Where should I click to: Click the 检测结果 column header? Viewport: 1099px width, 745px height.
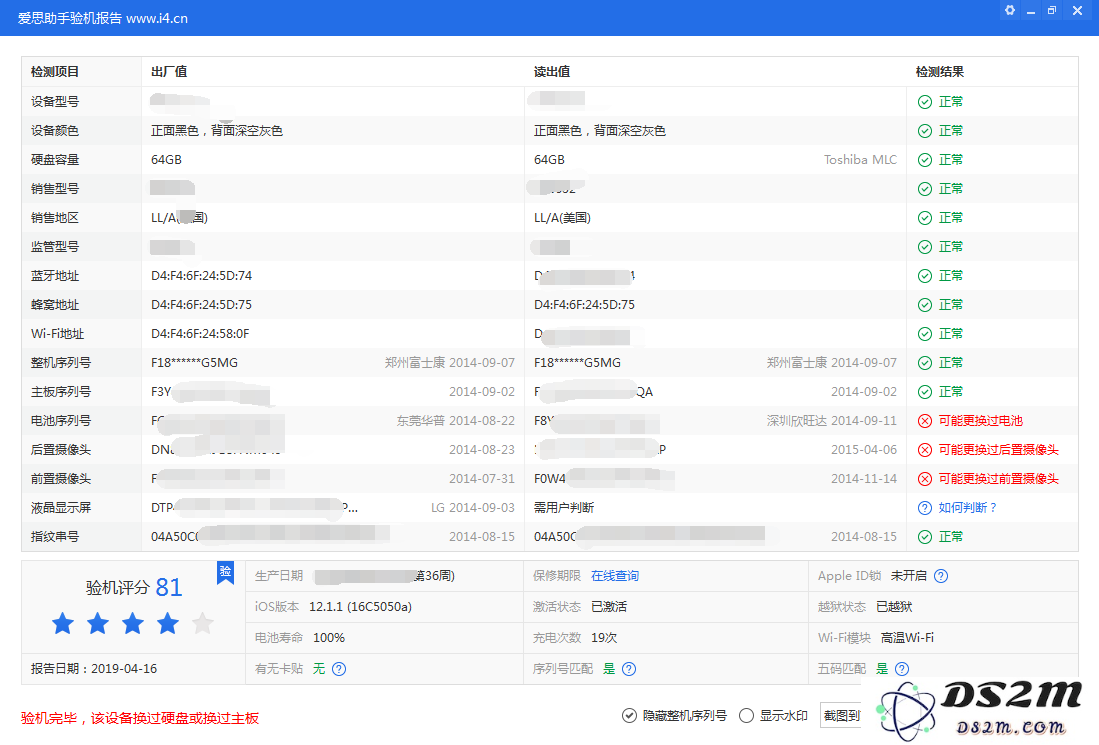(x=940, y=72)
